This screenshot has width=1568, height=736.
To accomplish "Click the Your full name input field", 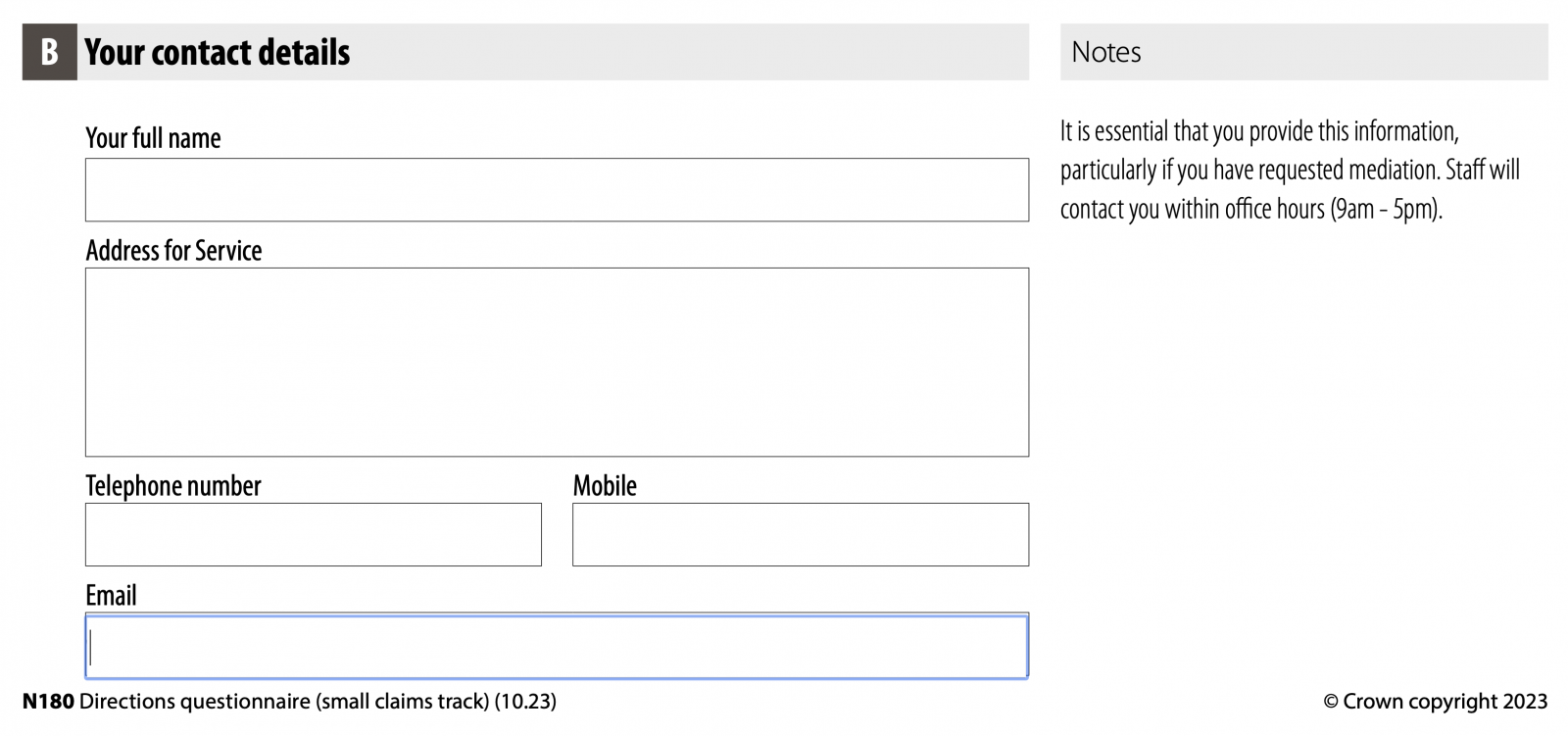I will pos(557,190).
